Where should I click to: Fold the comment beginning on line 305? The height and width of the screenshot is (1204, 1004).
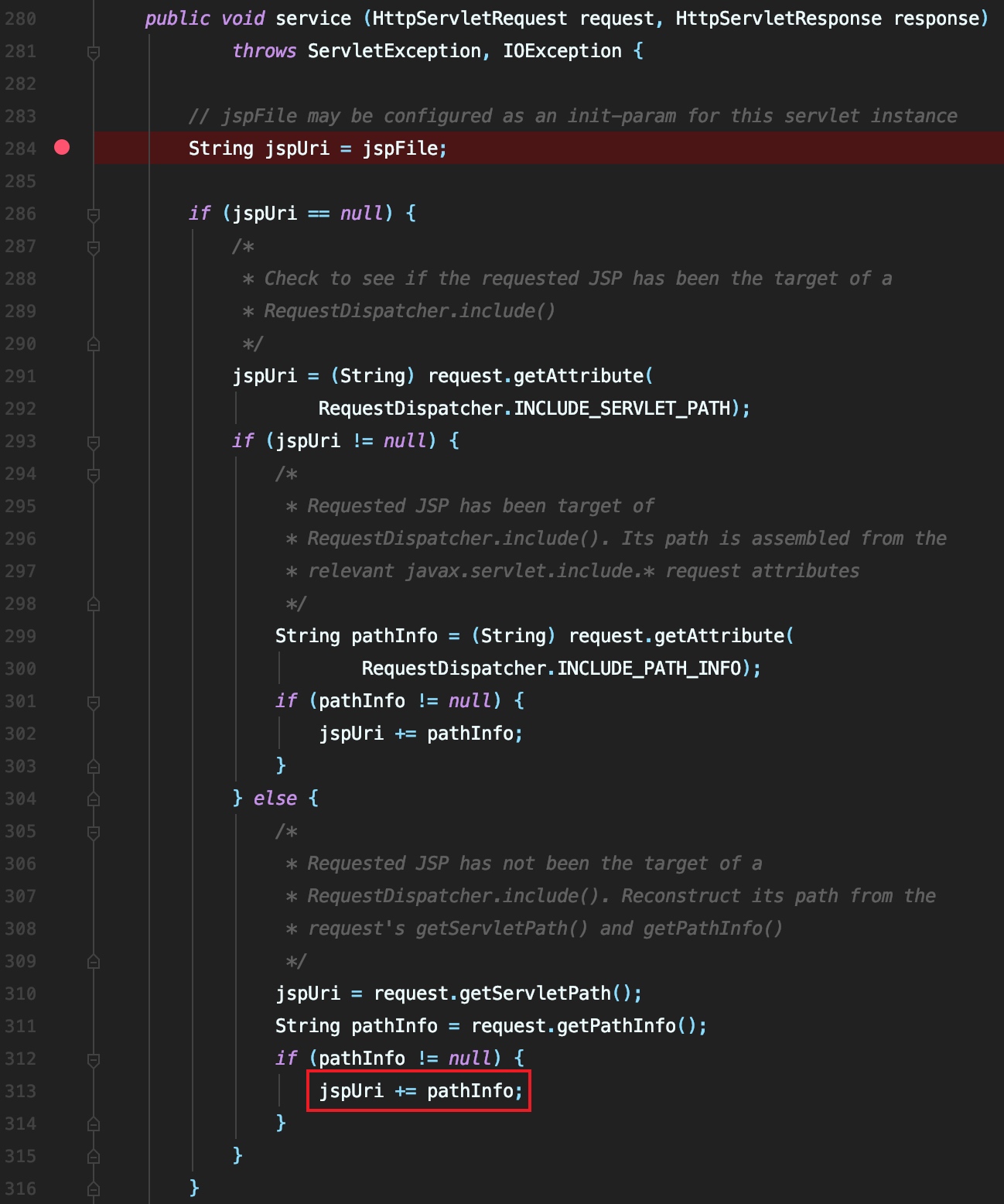pyautogui.click(x=94, y=832)
